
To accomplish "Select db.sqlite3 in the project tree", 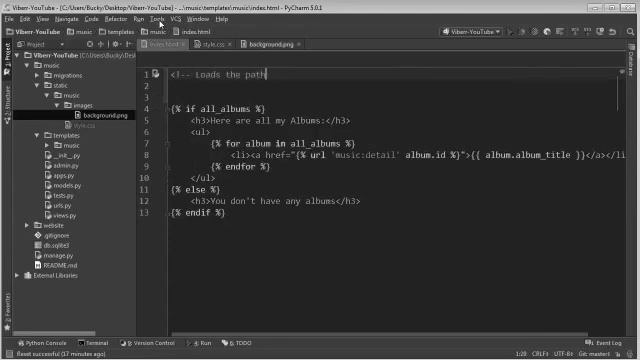I will (52, 245).
